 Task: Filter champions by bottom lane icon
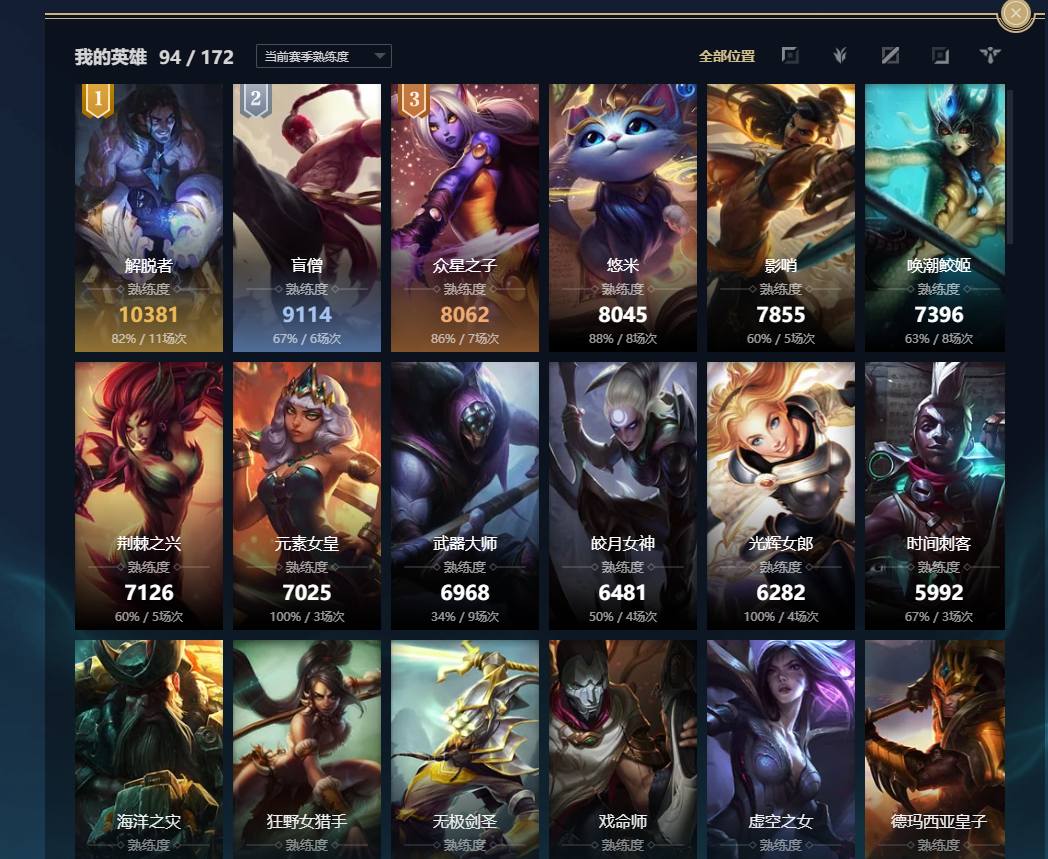coord(940,55)
